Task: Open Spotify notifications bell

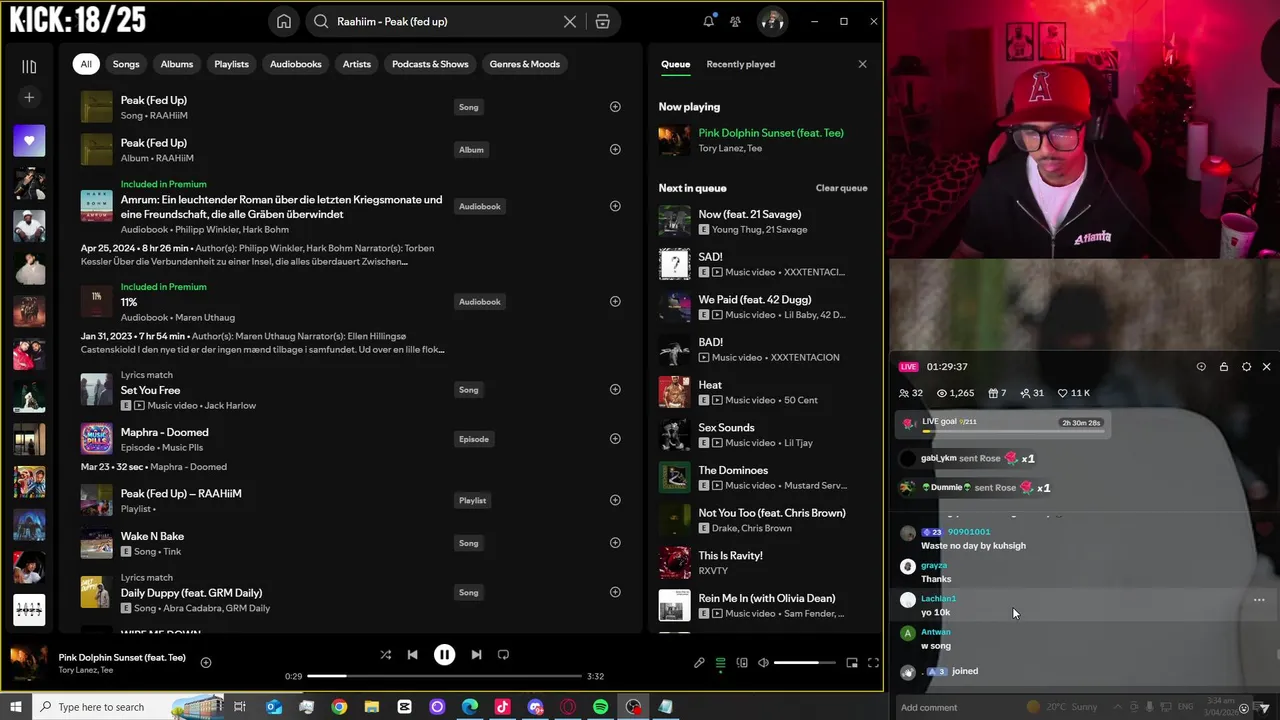Action: coord(709,21)
